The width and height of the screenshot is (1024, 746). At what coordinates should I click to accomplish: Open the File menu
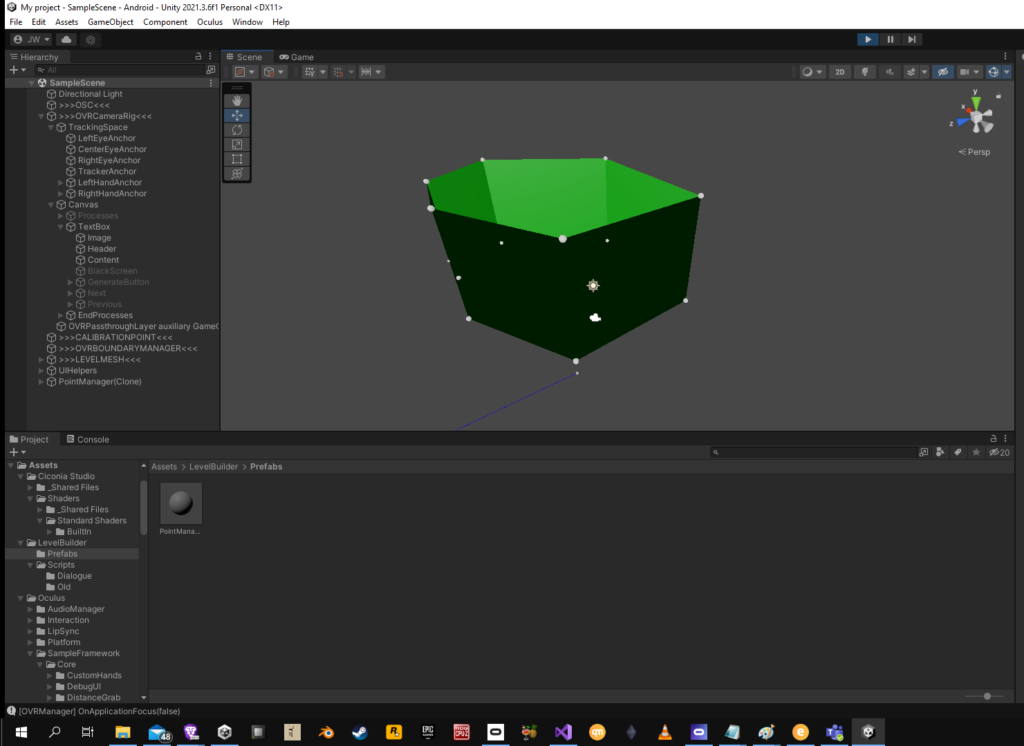pyautogui.click(x=16, y=22)
